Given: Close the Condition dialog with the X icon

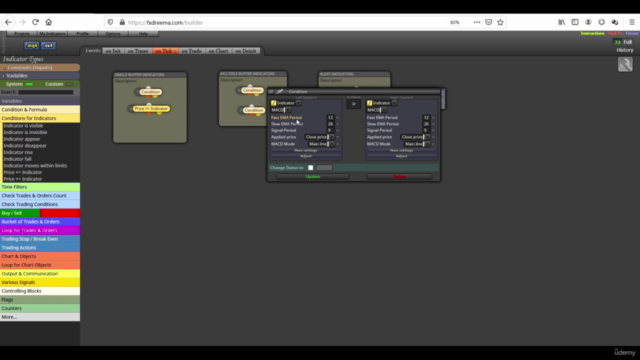Looking at the screenshot, I should coord(271,91).
